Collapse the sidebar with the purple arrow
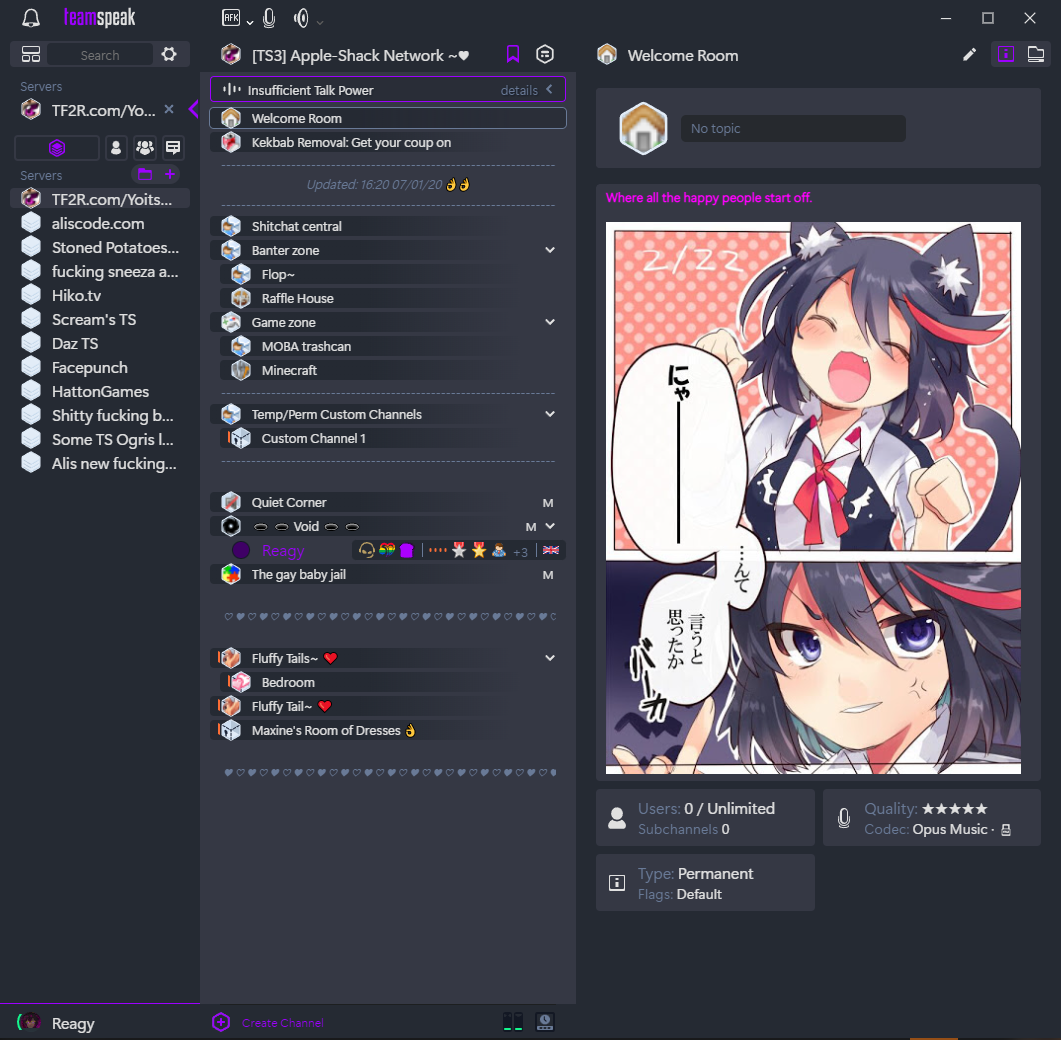 pyautogui.click(x=194, y=109)
